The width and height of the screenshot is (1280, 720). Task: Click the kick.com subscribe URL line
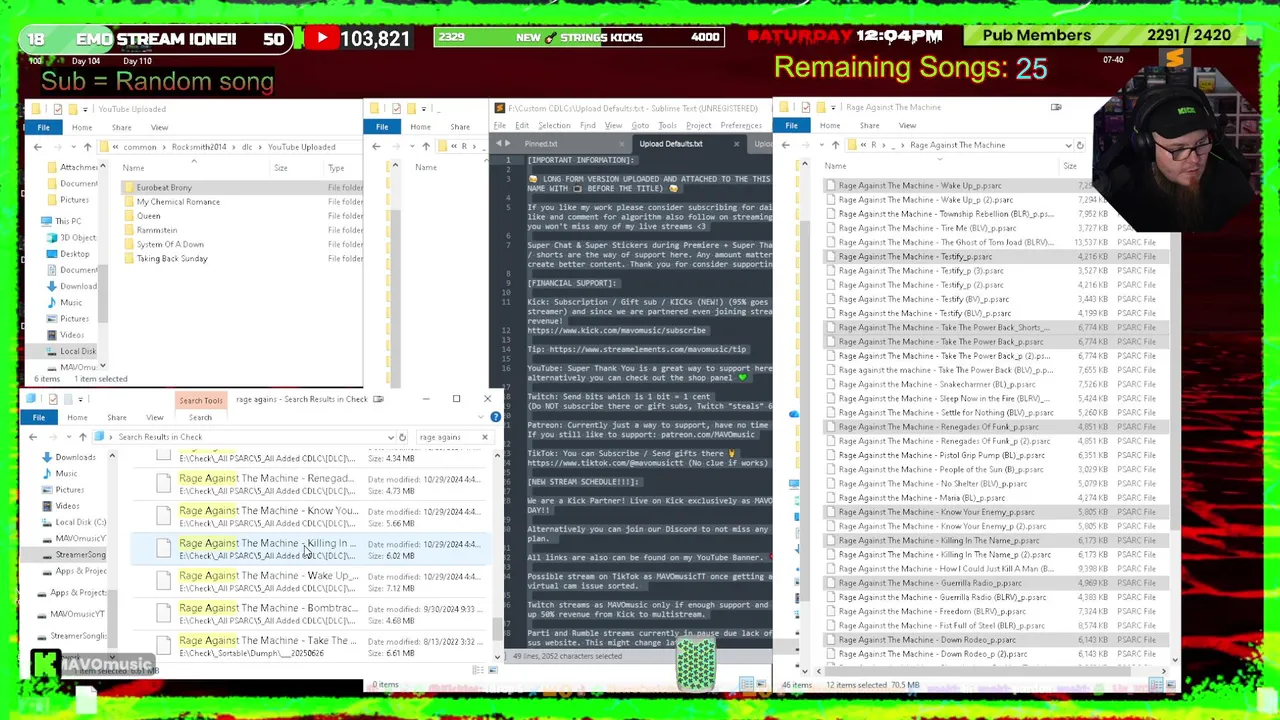tap(617, 330)
